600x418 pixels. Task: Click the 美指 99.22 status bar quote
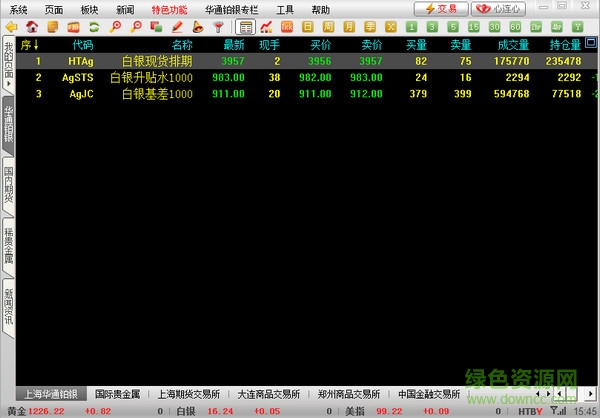click(374, 411)
